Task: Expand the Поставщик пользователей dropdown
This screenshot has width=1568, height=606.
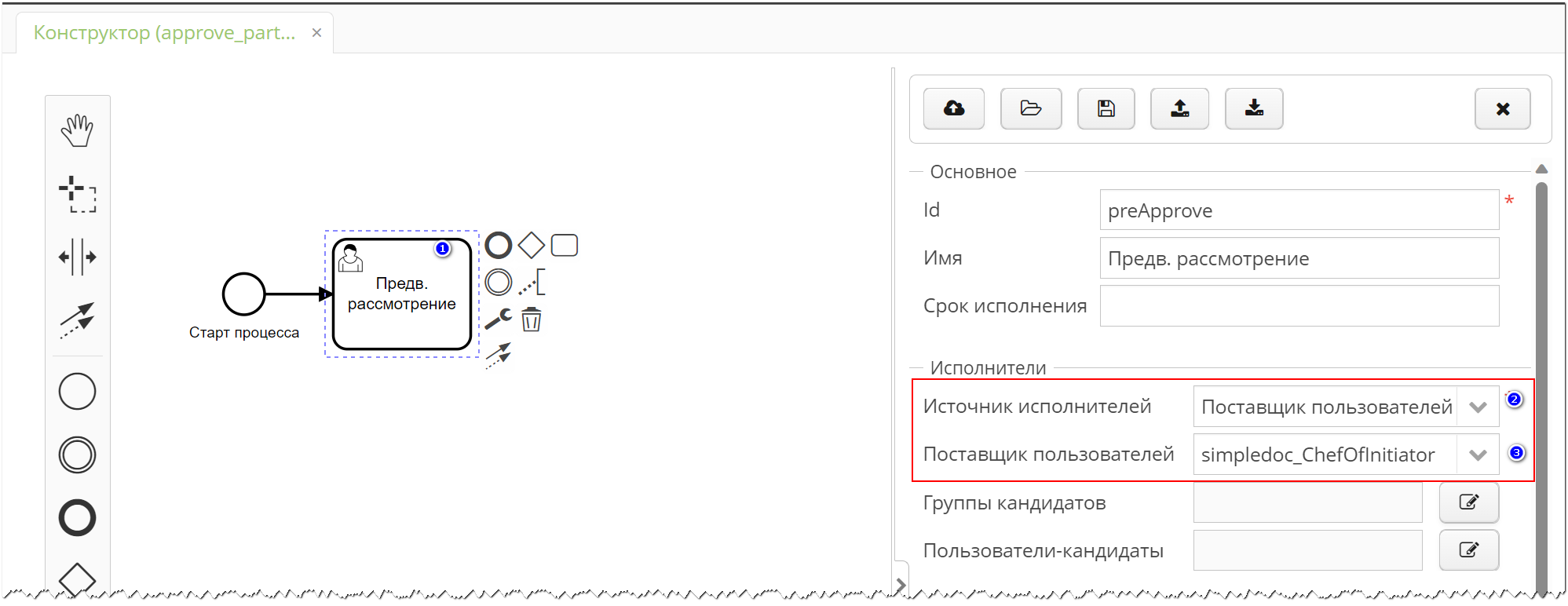Action: 1478,455
